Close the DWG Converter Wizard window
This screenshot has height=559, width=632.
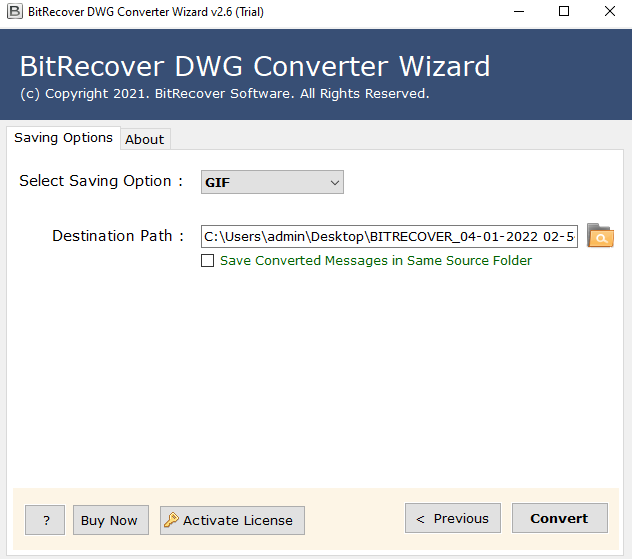pyautogui.click(x=609, y=12)
